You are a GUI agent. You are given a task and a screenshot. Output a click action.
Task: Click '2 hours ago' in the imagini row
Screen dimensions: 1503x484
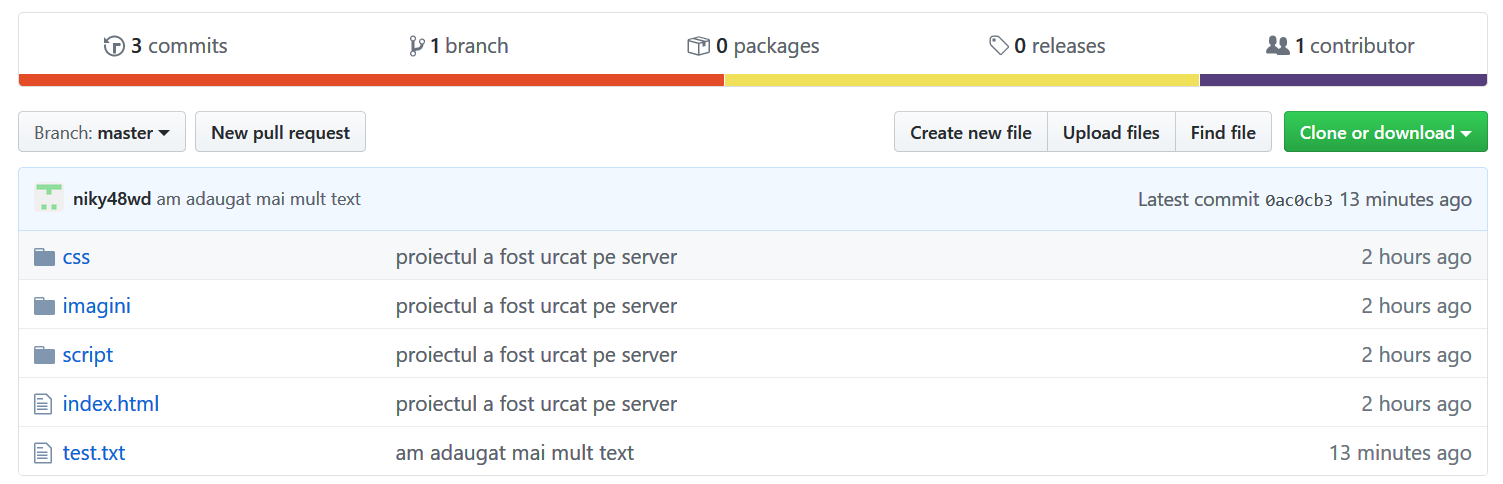coord(1416,306)
